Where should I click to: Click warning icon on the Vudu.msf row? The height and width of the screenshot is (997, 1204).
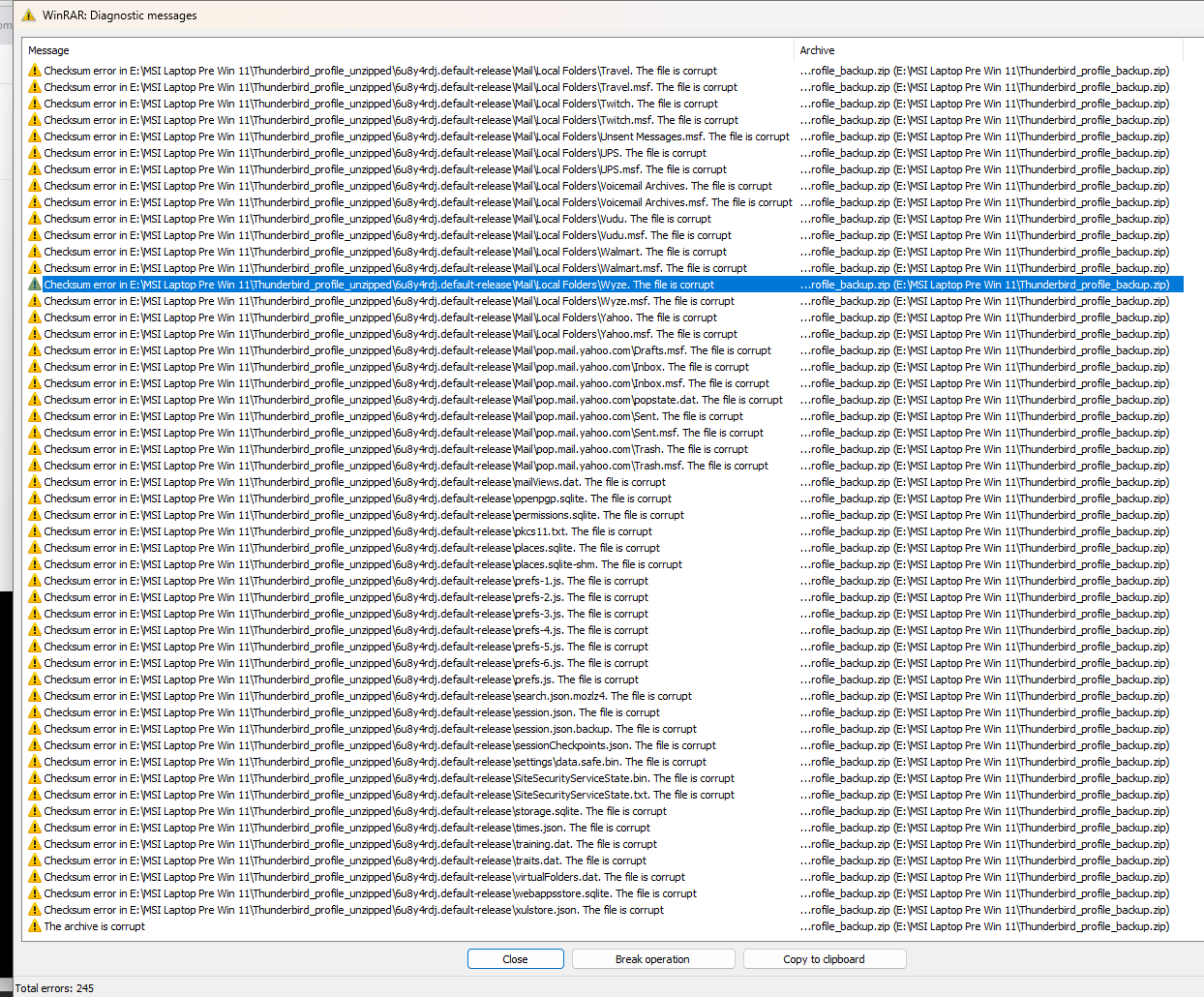coord(35,235)
